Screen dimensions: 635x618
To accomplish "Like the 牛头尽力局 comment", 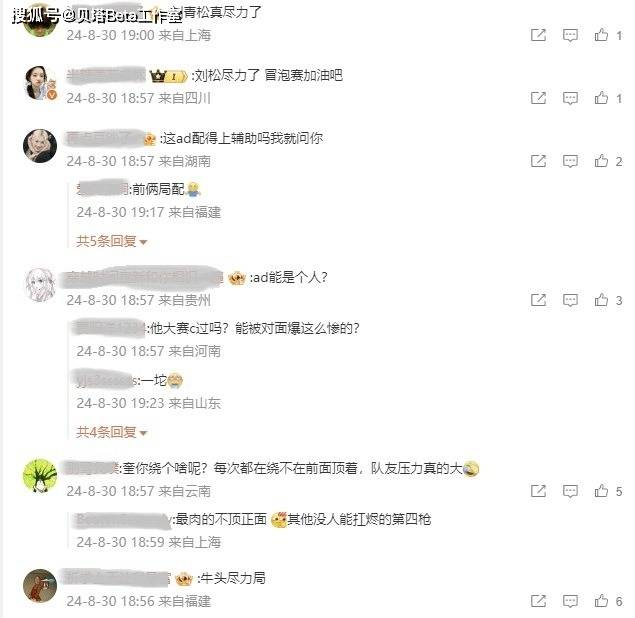I will click(x=601, y=601).
